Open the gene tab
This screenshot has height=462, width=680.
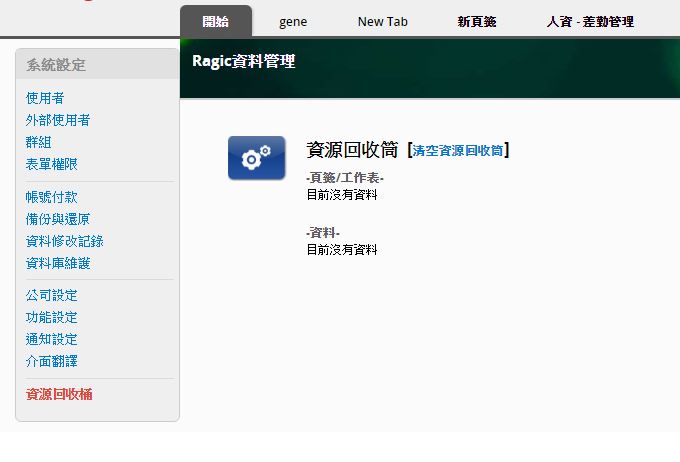293,22
